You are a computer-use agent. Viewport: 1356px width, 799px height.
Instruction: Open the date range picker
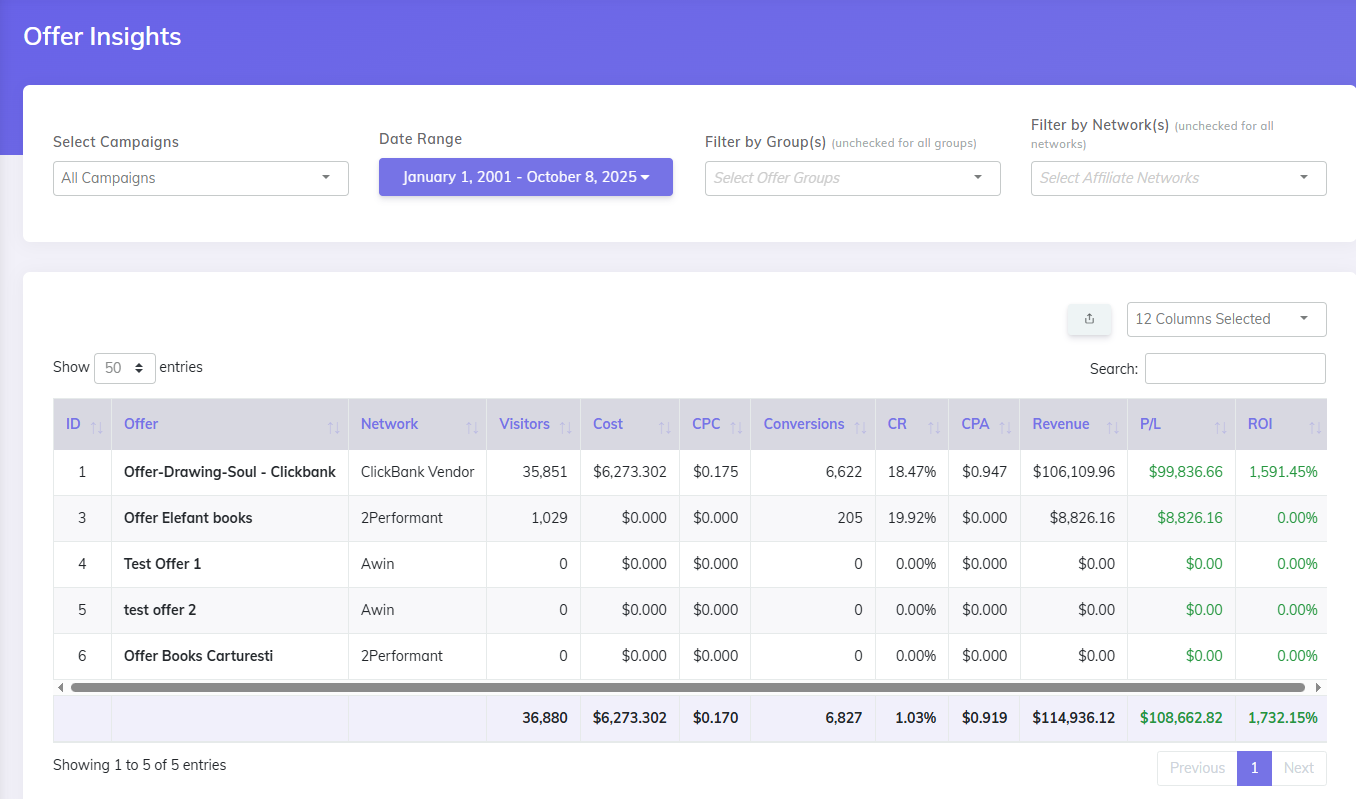pyautogui.click(x=525, y=176)
